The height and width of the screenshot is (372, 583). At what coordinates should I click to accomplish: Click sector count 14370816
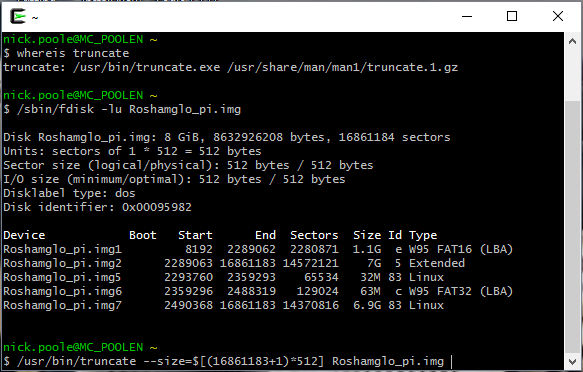311,305
